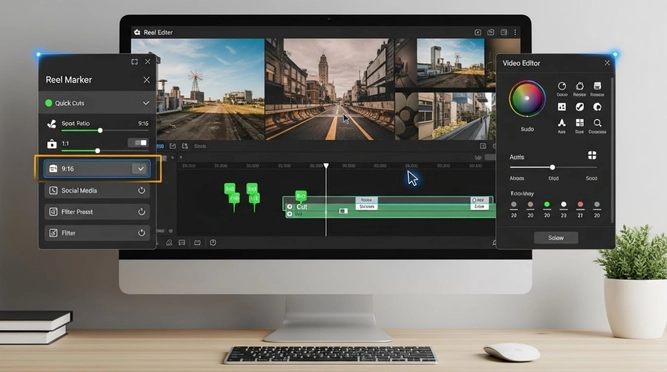Image resolution: width=667 pixels, height=372 pixels.
Task: Select the blue highlighted tab below the preview
Action: point(160,146)
